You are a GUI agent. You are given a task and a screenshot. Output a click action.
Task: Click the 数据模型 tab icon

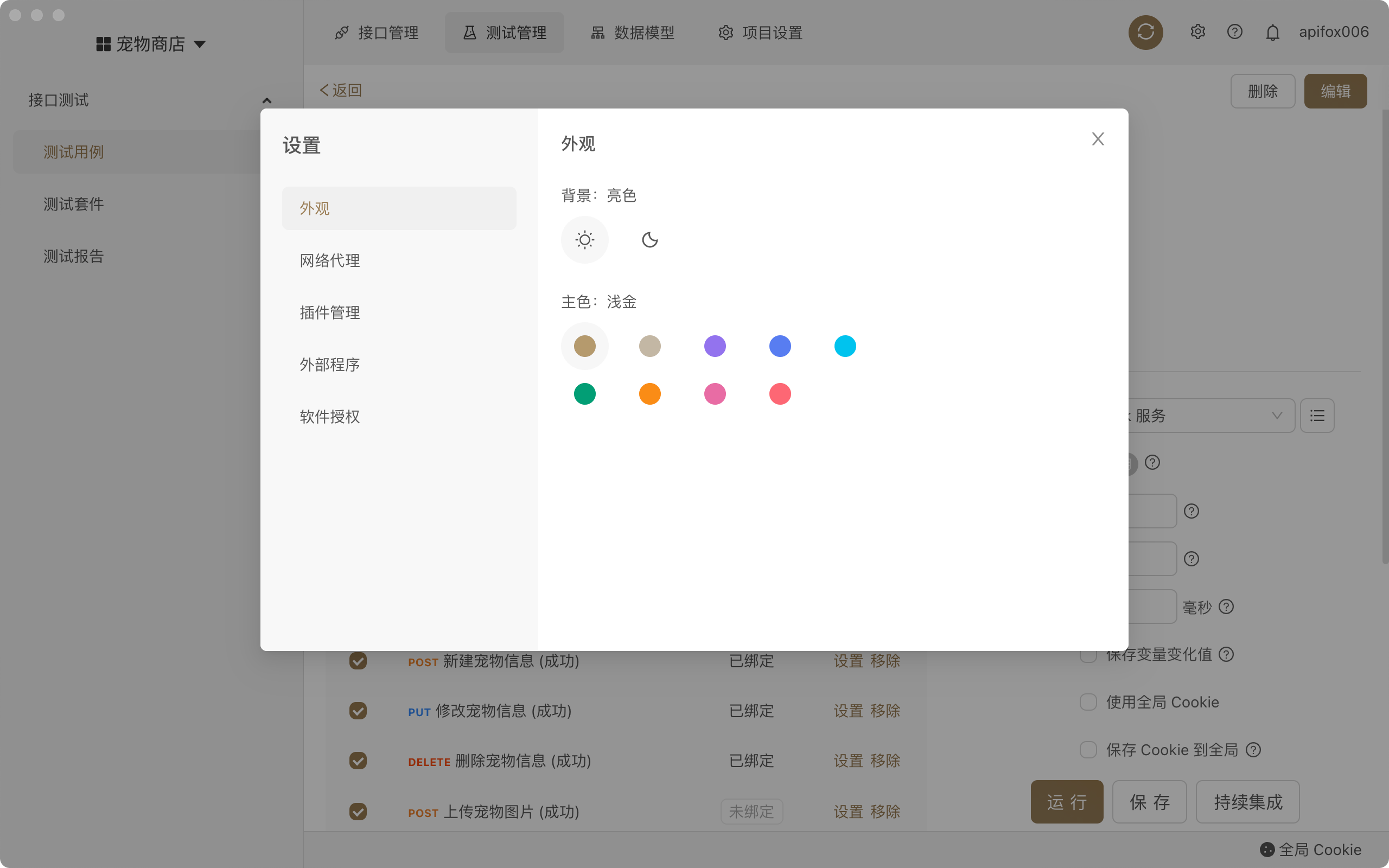(597, 32)
